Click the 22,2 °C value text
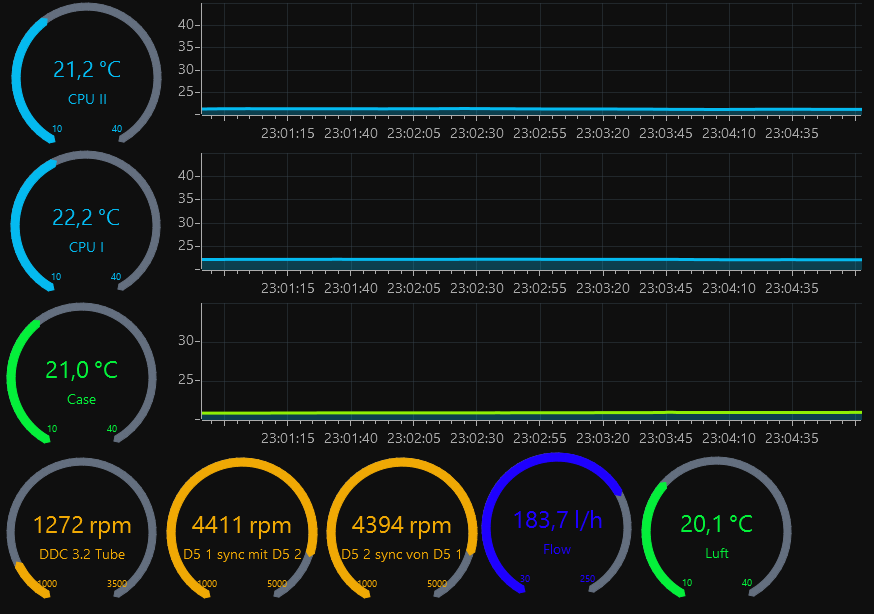Viewport: 874px width, 614px height. click(86, 217)
